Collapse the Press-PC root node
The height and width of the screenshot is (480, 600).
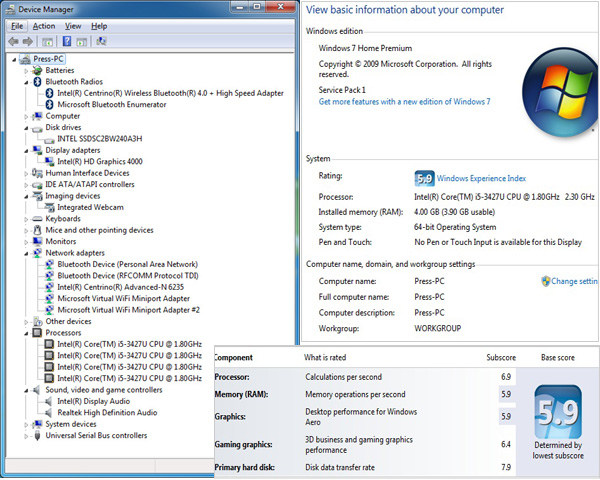15,60
